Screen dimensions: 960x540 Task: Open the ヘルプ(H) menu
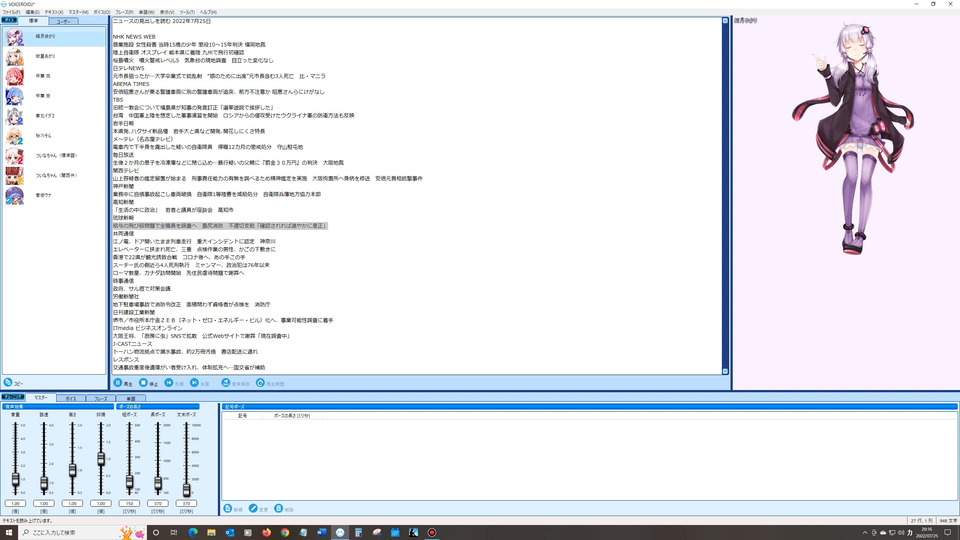[x=208, y=12]
